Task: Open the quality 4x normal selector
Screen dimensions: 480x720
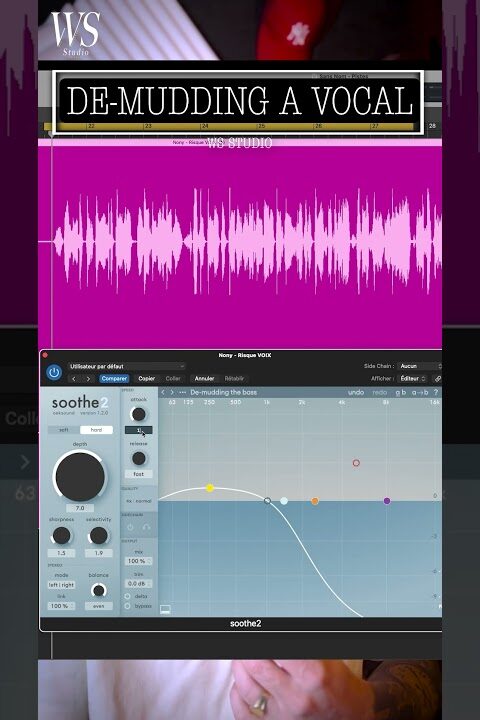Action: (139, 501)
